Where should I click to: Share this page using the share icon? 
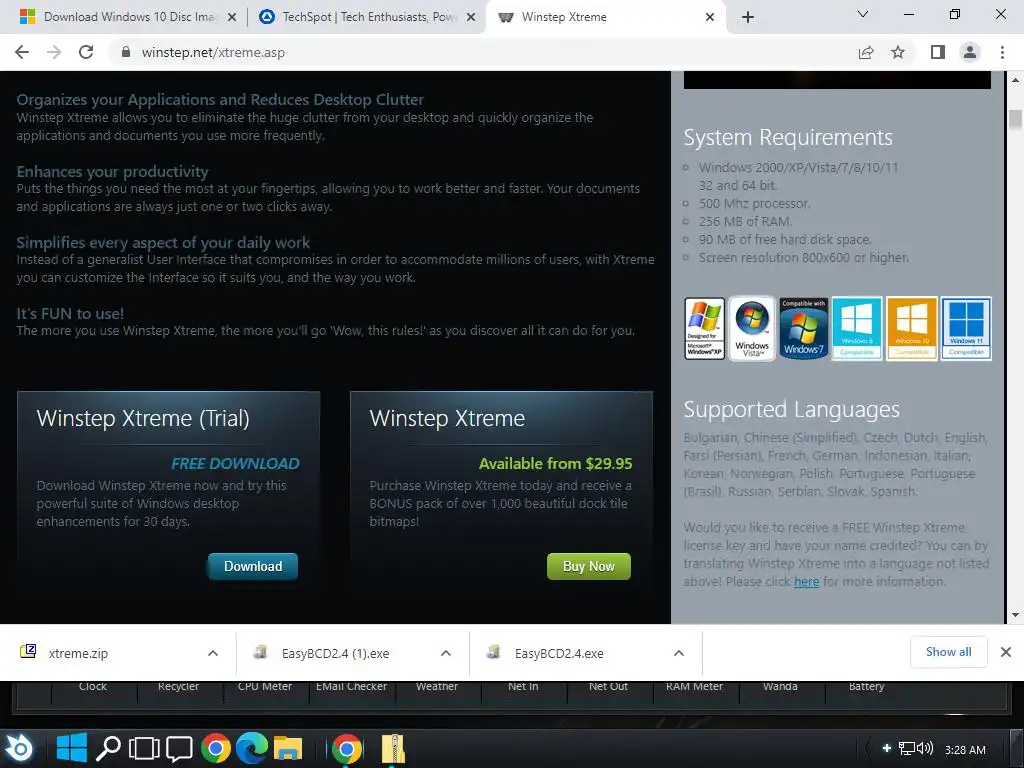click(x=866, y=52)
